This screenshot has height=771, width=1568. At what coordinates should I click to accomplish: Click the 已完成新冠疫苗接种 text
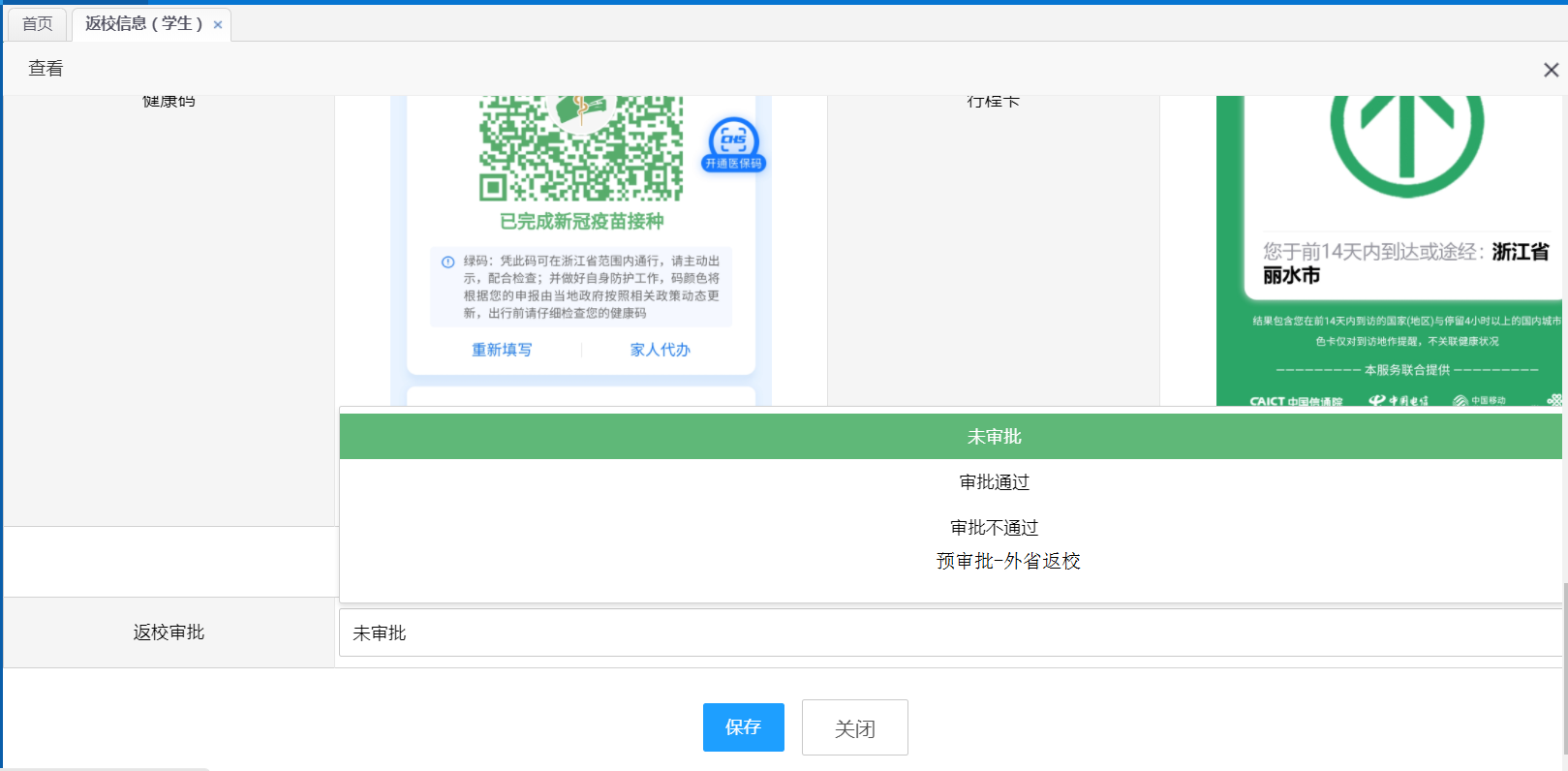point(581,222)
